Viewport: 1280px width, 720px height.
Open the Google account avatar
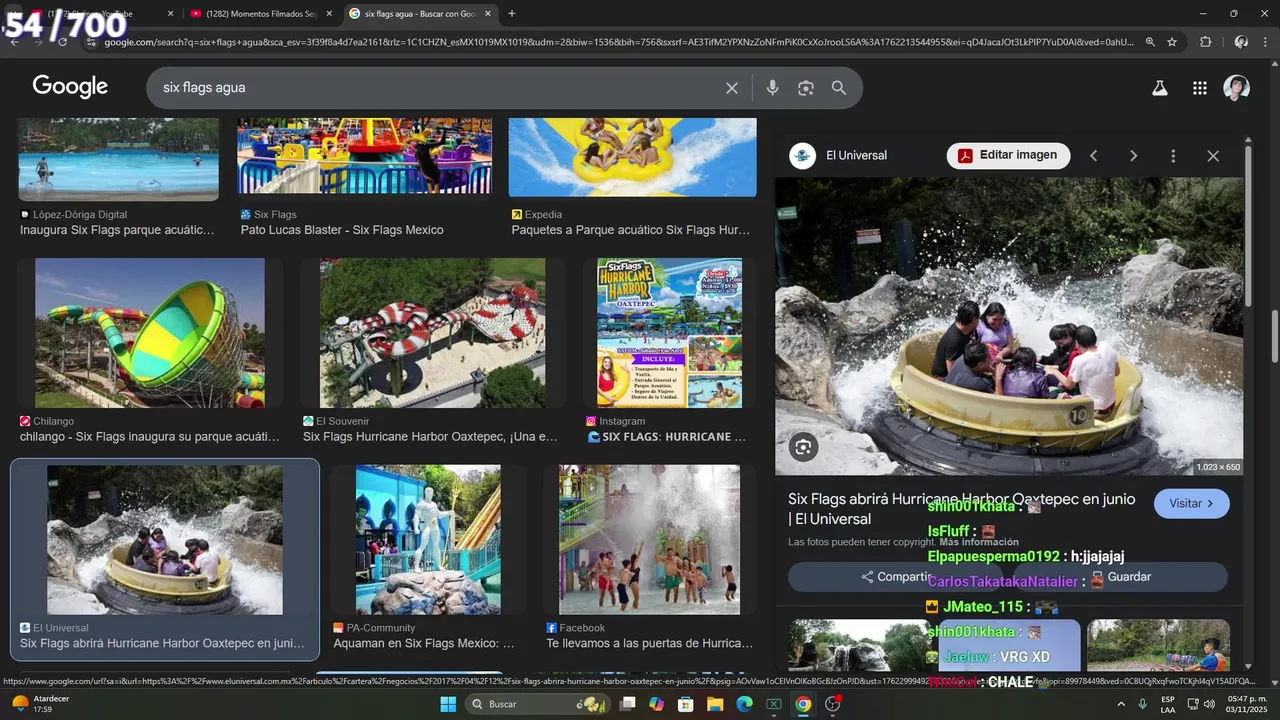tap(1237, 88)
